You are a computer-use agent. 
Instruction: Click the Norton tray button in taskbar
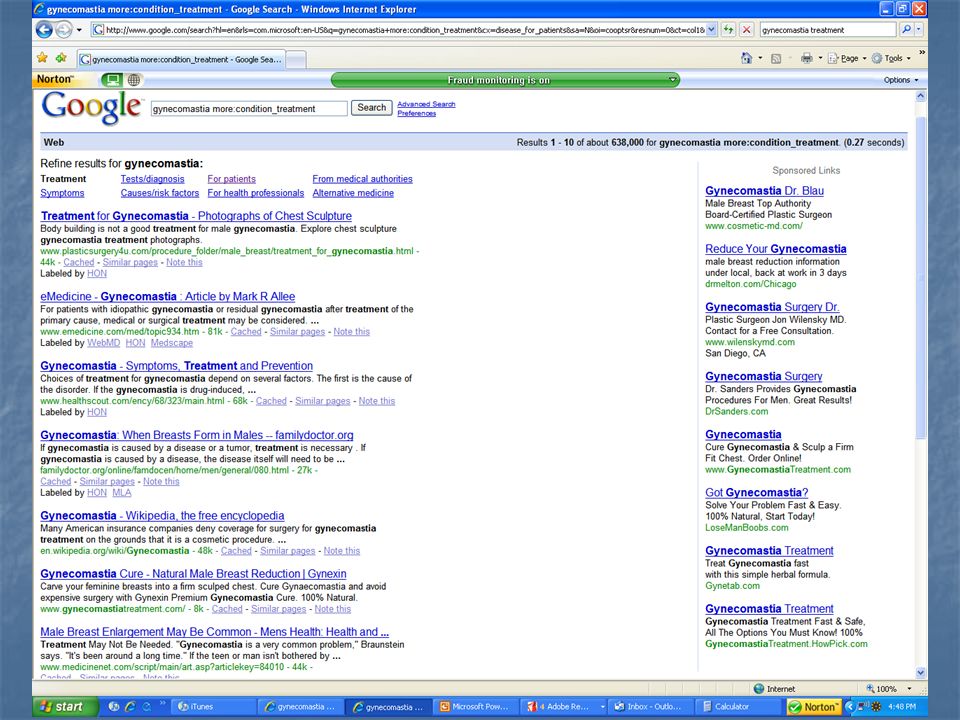click(x=814, y=707)
